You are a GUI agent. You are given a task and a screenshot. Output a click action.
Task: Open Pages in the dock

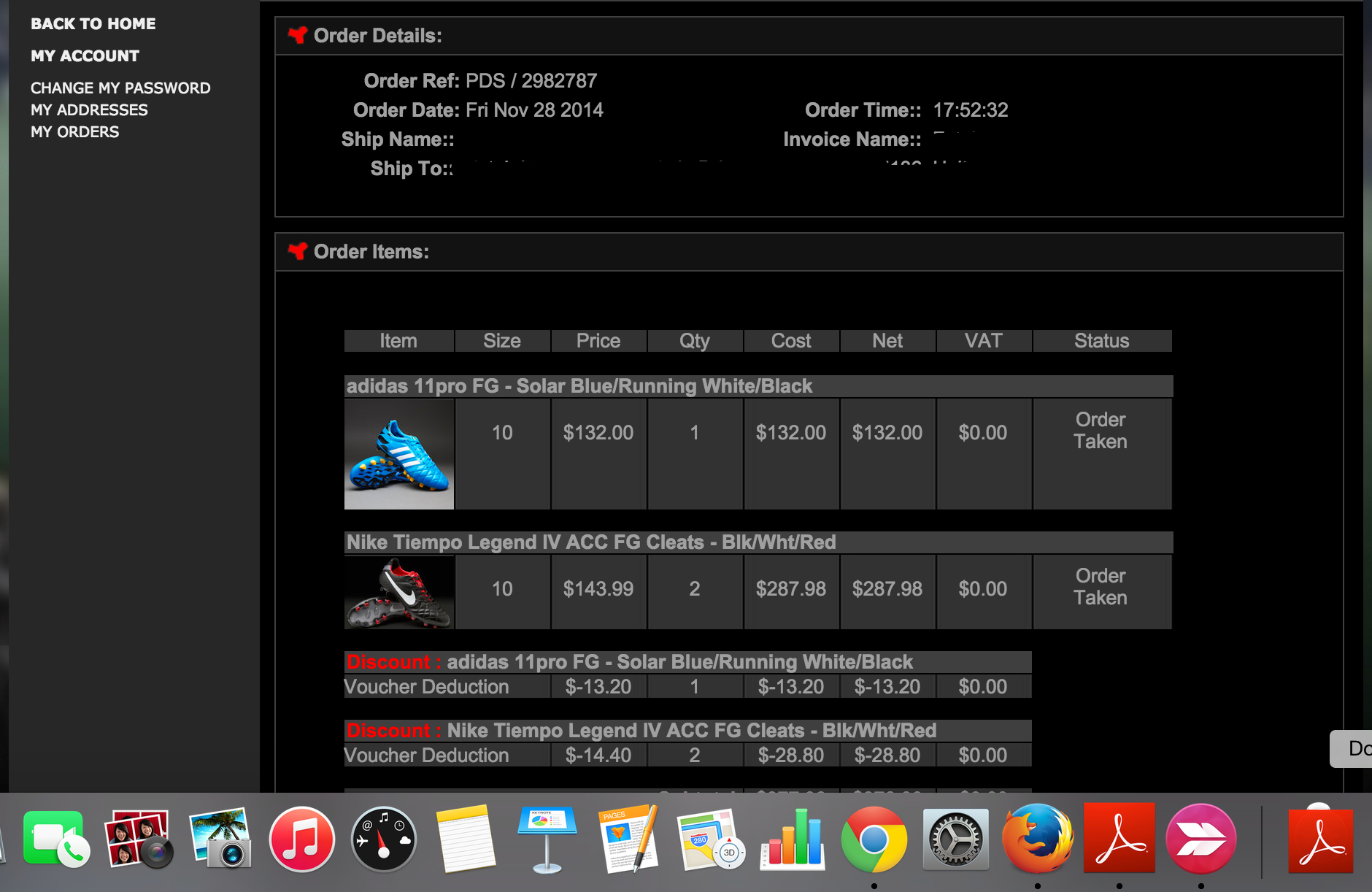[628, 839]
